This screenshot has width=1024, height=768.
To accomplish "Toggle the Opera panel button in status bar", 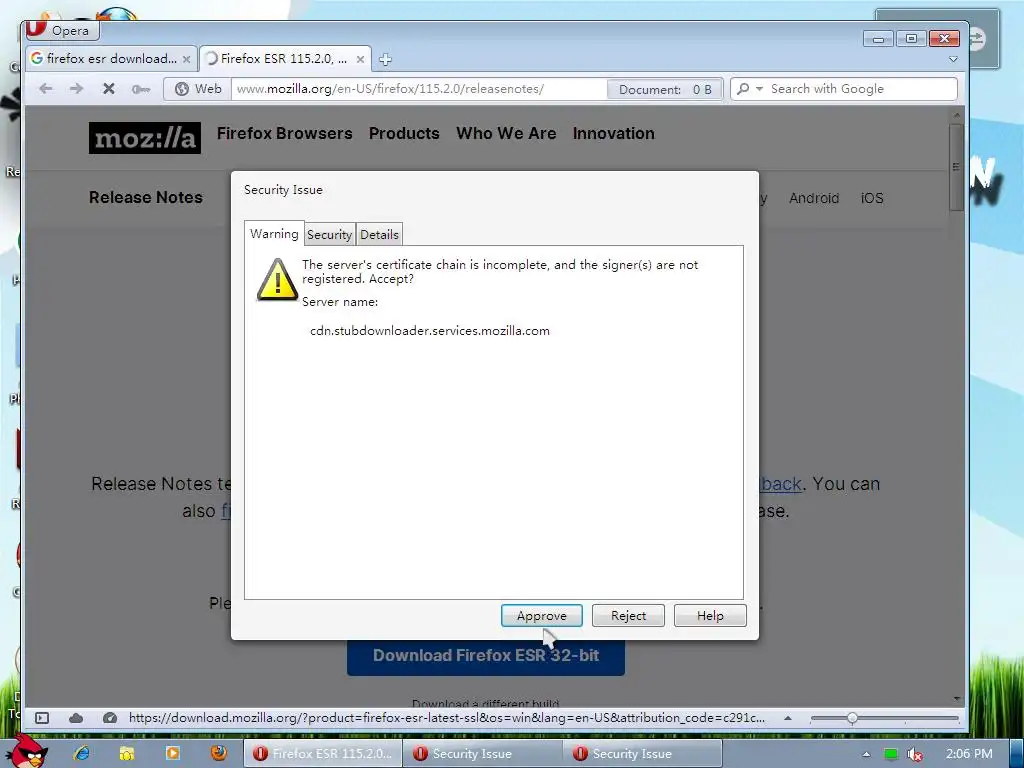I will point(42,718).
